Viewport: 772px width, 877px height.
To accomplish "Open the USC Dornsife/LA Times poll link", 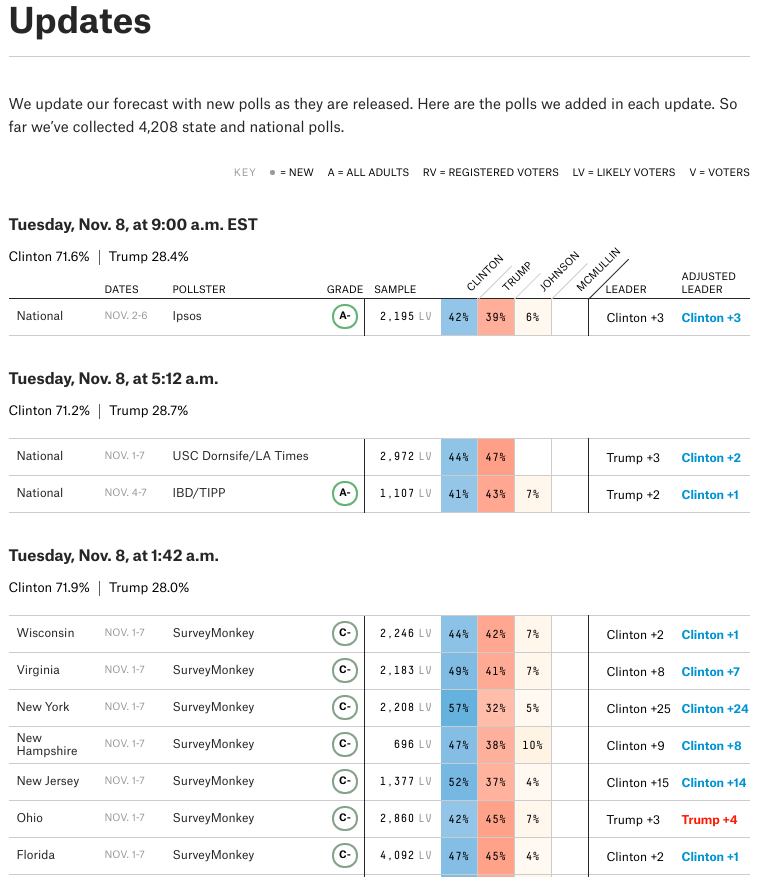I will (240, 456).
